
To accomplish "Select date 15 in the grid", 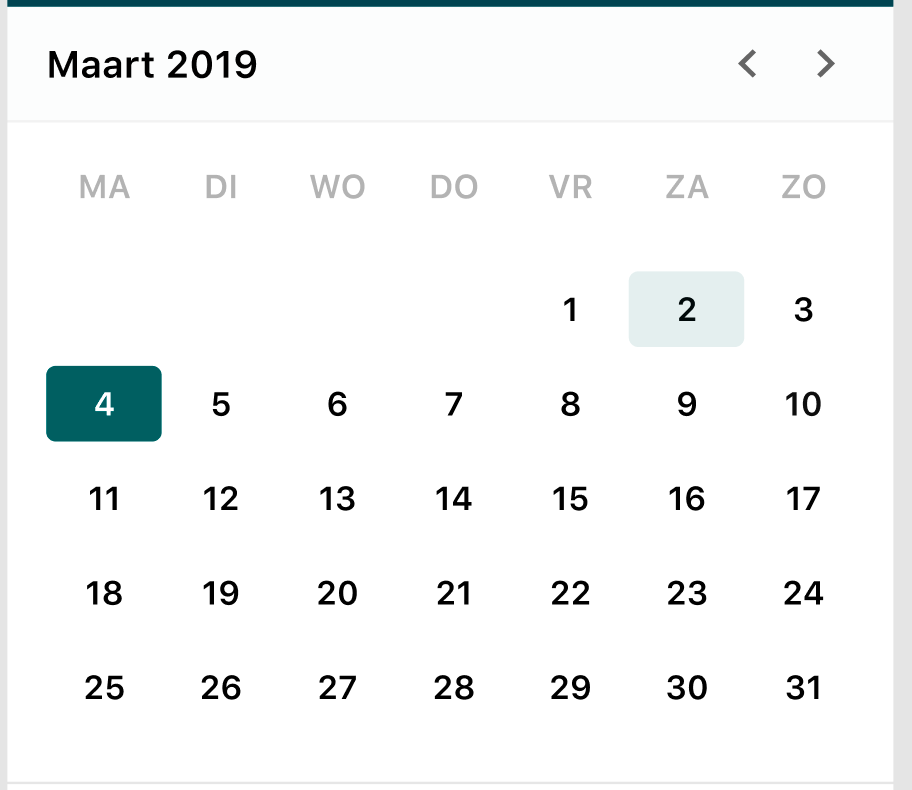I will pyautogui.click(x=570, y=499).
